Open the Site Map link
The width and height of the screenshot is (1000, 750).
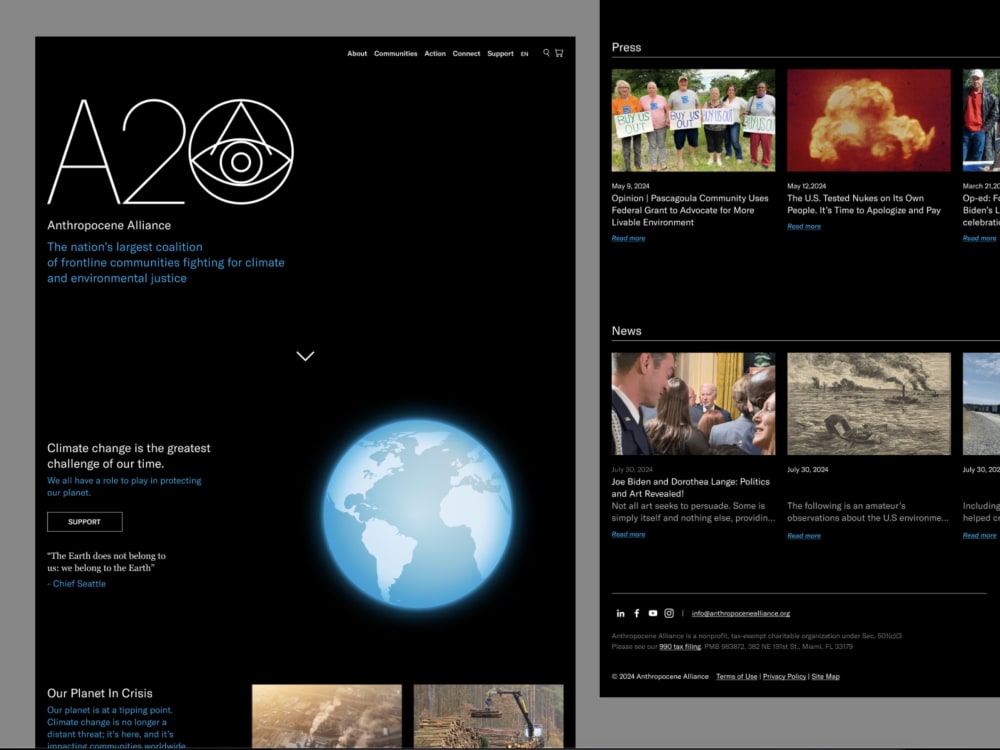[825, 677]
